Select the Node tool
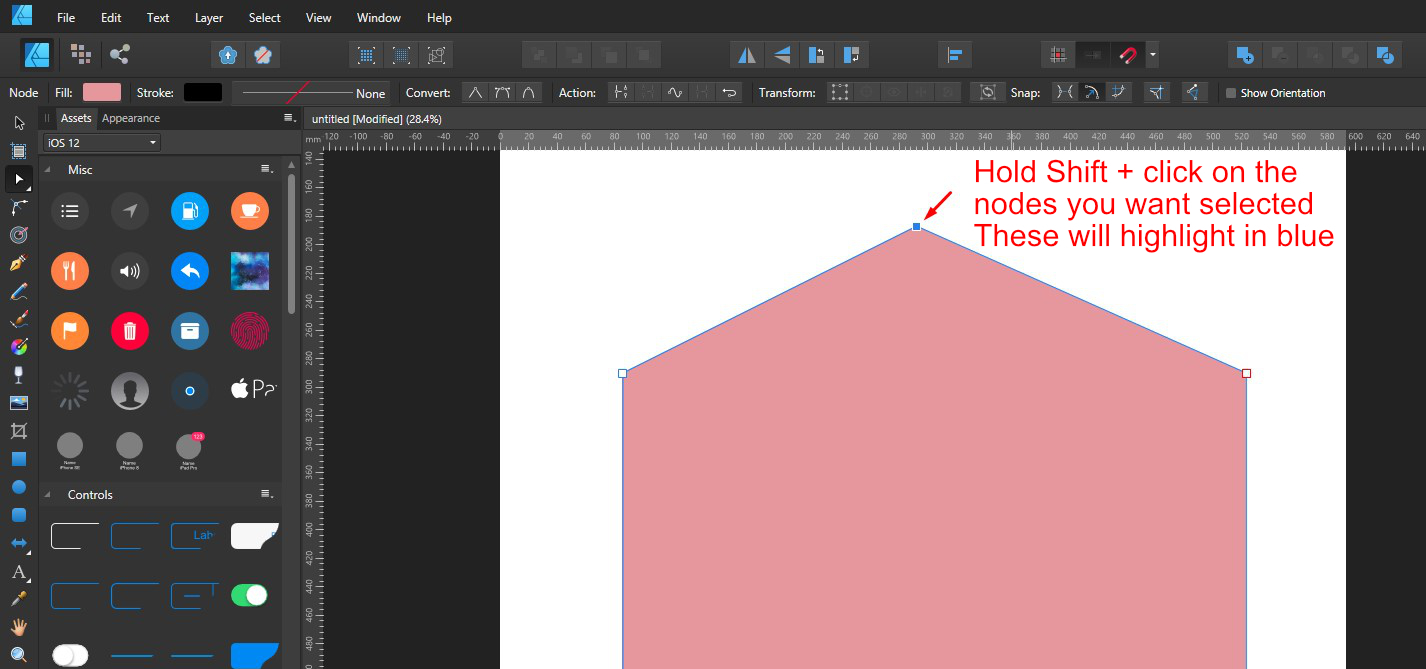The image size is (1426, 669). 18,179
